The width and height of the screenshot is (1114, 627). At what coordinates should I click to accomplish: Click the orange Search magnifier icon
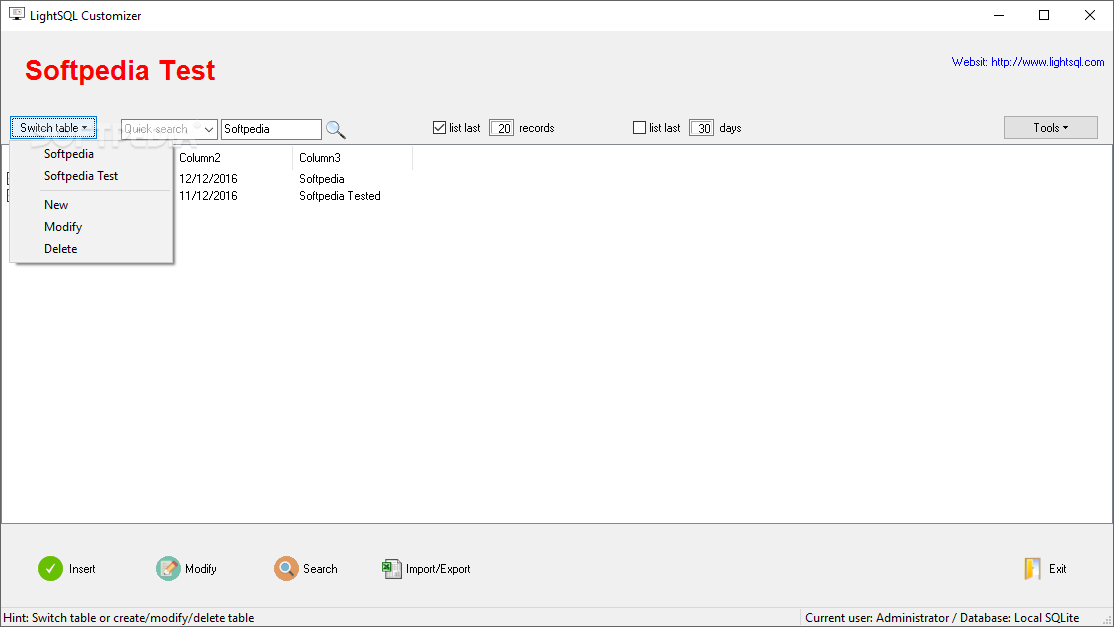tap(286, 569)
